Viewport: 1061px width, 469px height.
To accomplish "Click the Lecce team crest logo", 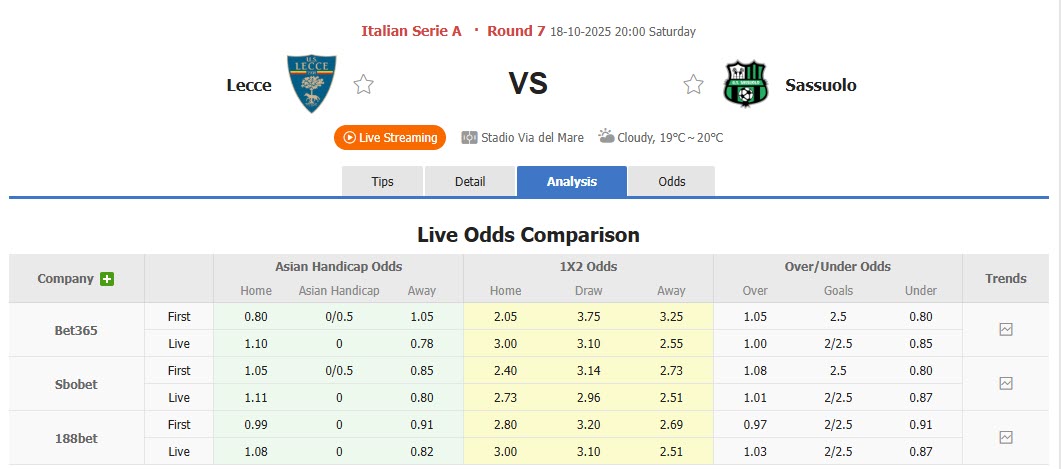I will pyautogui.click(x=311, y=84).
